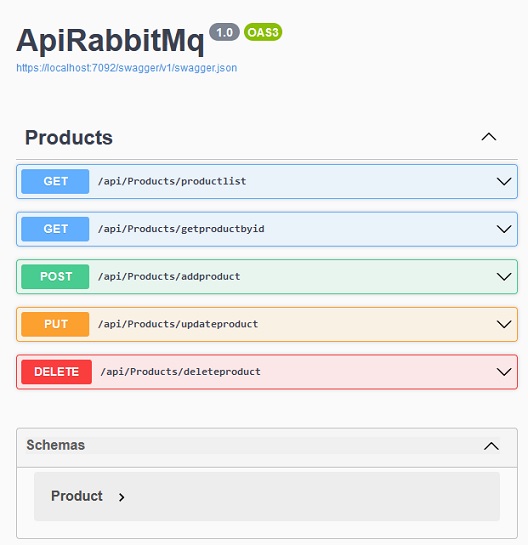Select the /api/Products/deleteproduct path
This screenshot has height=545, width=528.
pyautogui.click(x=180, y=372)
